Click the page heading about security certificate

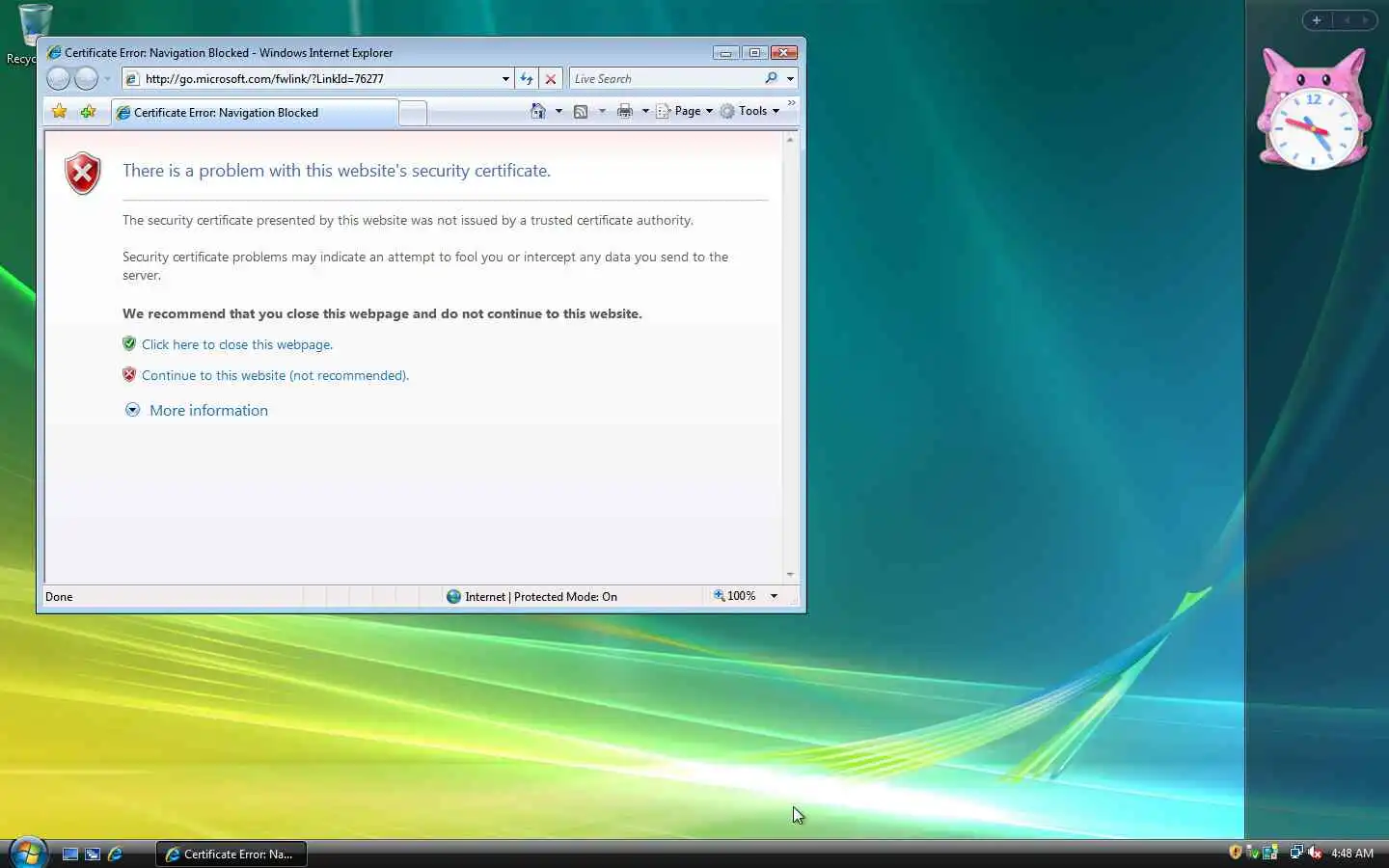pos(337,171)
